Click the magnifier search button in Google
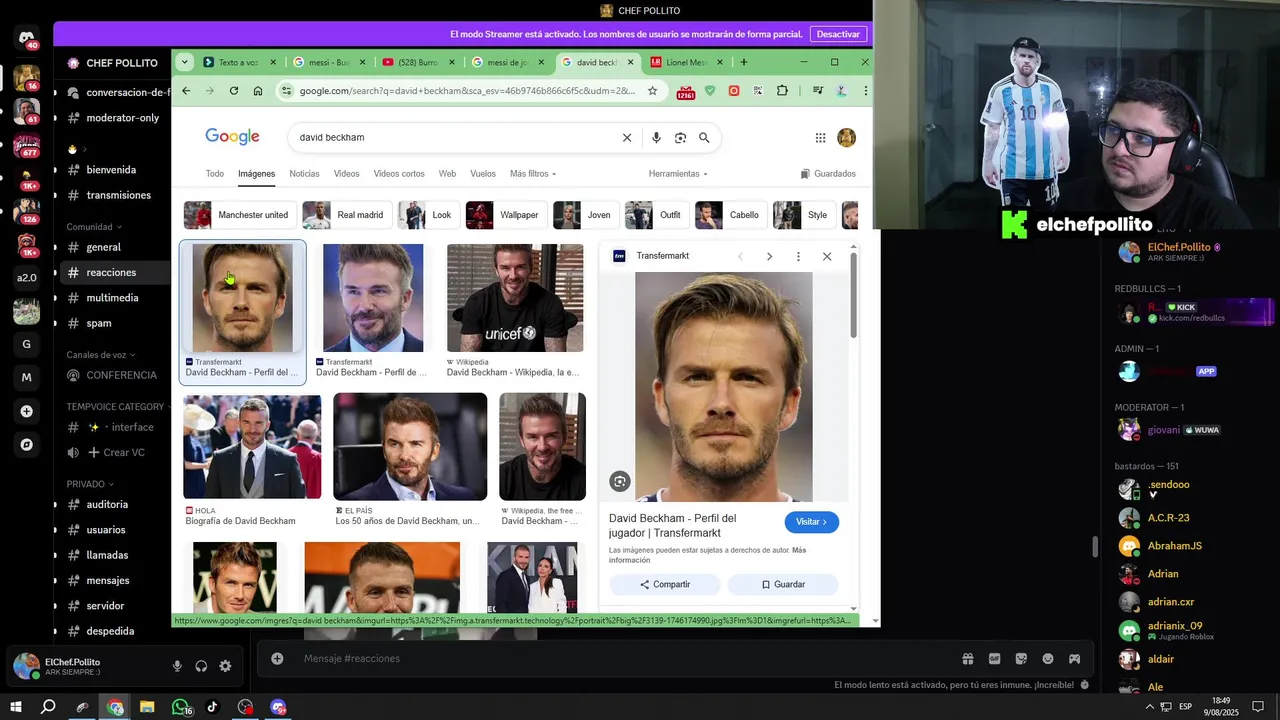 point(704,138)
